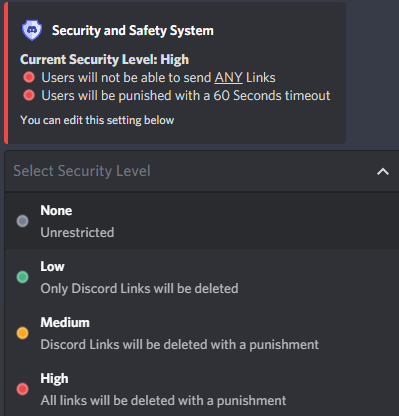The image size is (399, 416).
Task: Click the Security and Safety System title
Action: tap(133, 31)
